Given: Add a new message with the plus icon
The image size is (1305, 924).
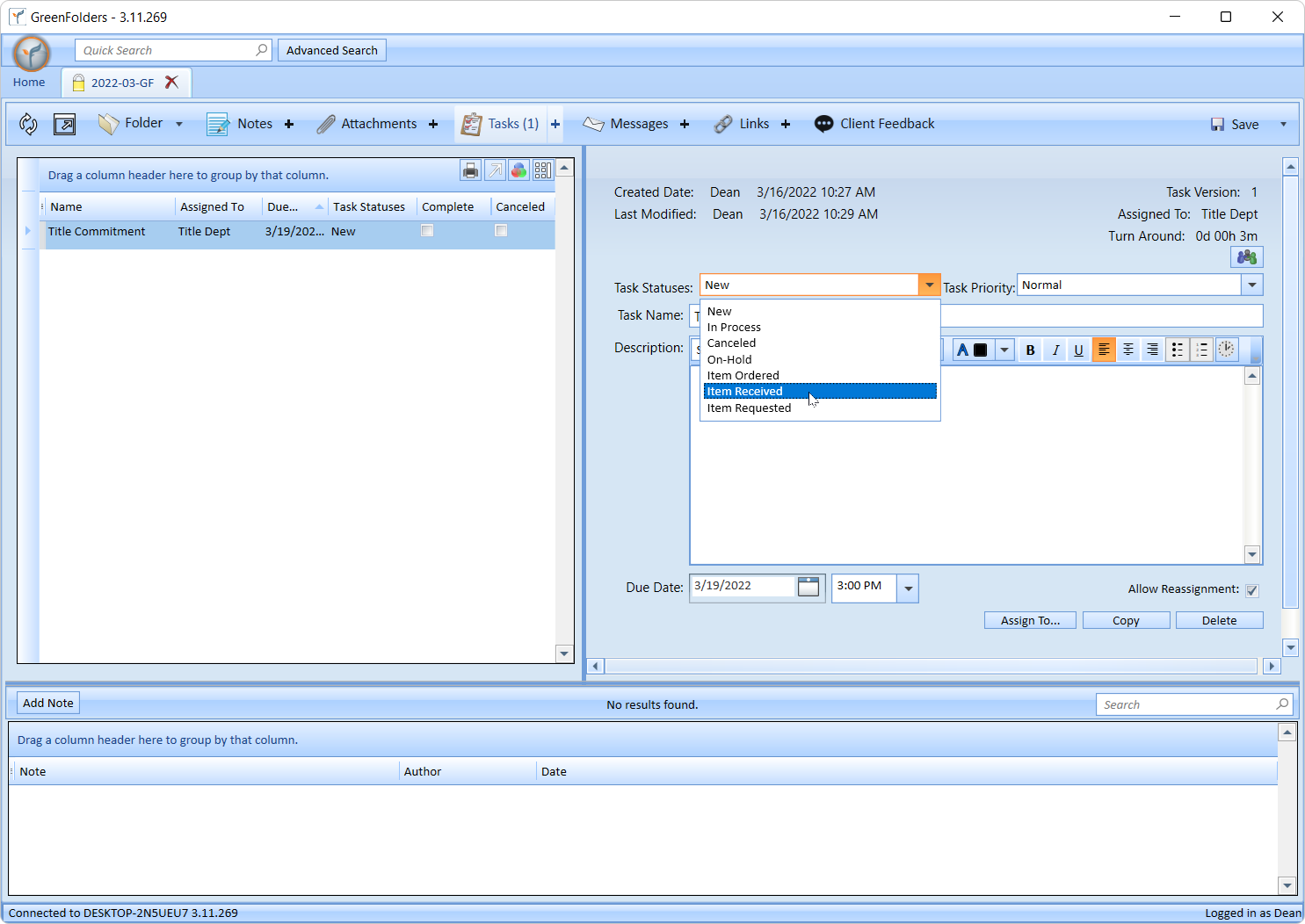Looking at the screenshot, I should [x=685, y=124].
